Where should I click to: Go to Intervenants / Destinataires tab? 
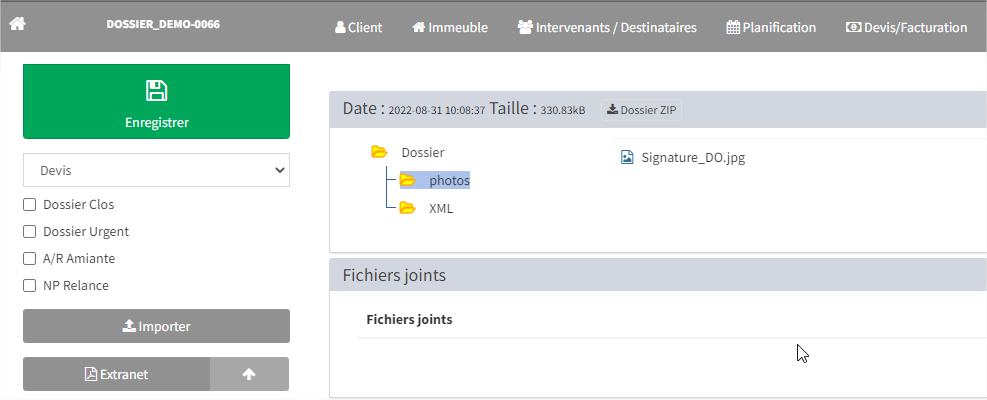[607, 27]
